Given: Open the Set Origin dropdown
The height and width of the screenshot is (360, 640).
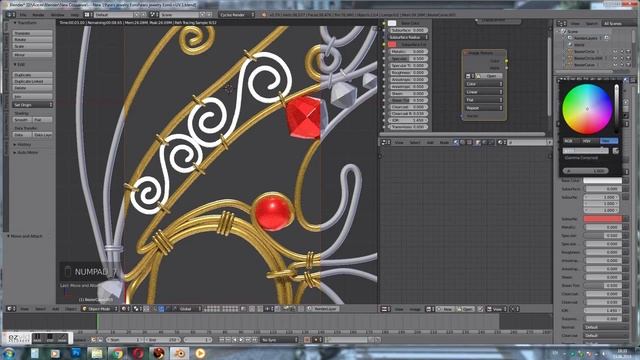Looking at the screenshot, I should [x=32, y=105].
